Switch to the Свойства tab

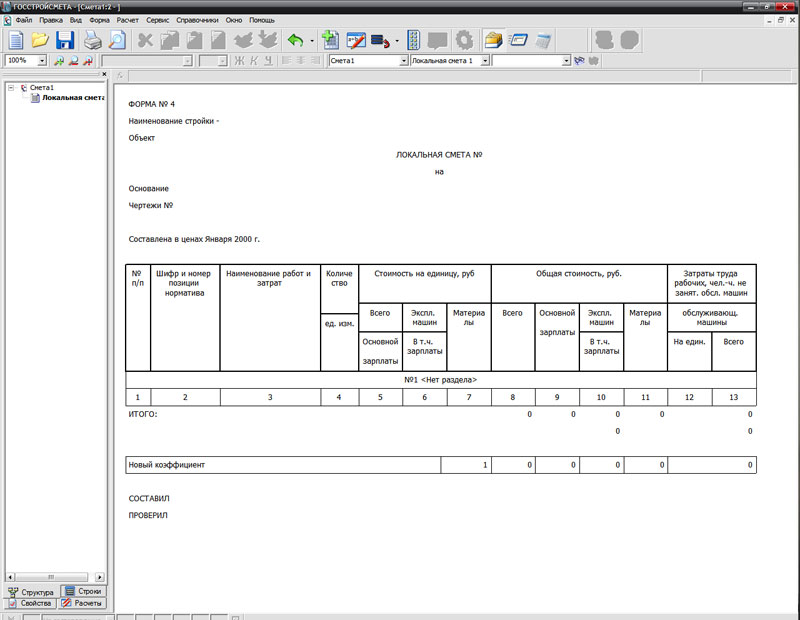(29, 604)
